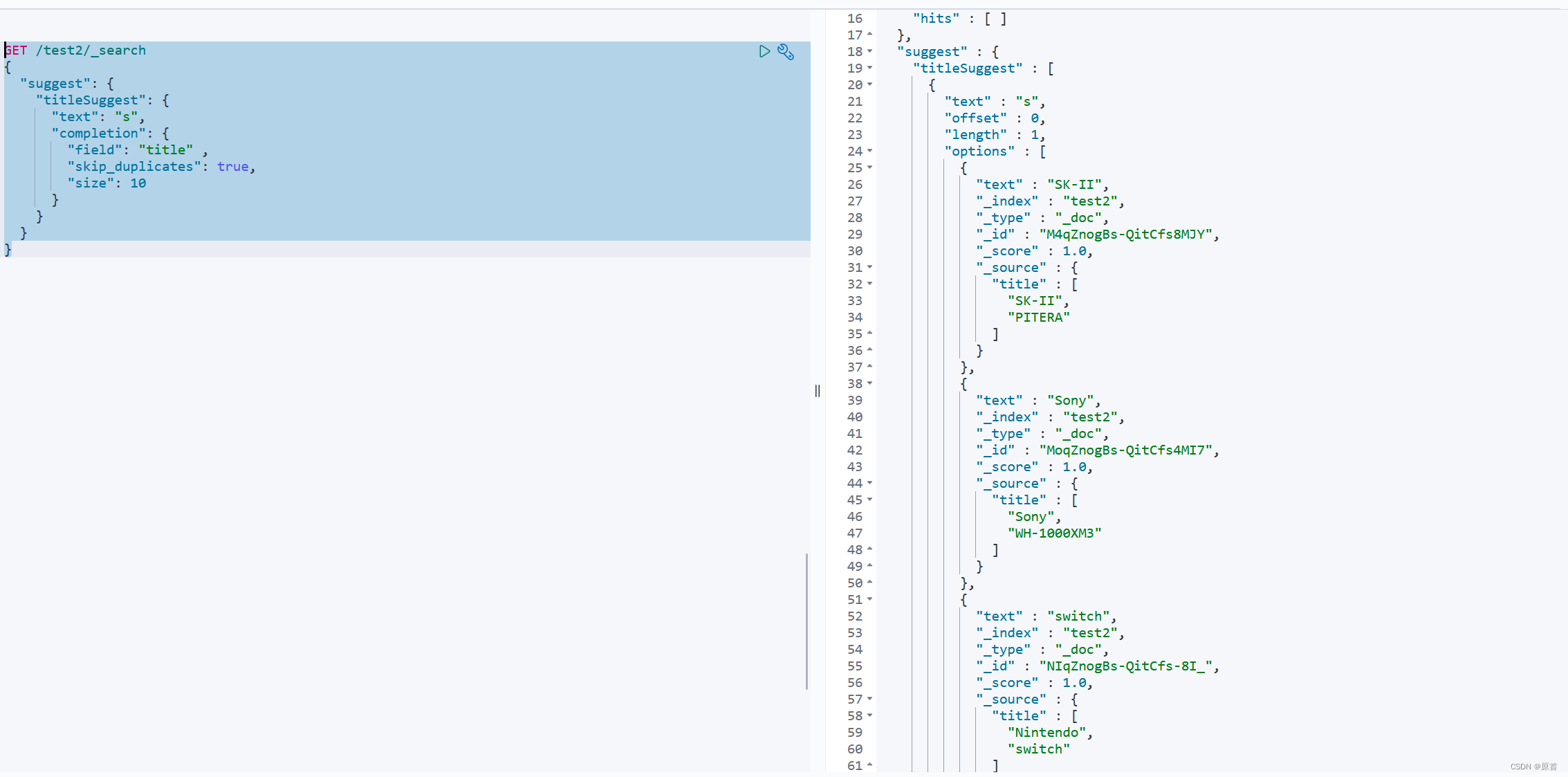Click the "completion" key in request
Image resolution: width=1568 pixels, height=777 pixels.
click(99, 134)
